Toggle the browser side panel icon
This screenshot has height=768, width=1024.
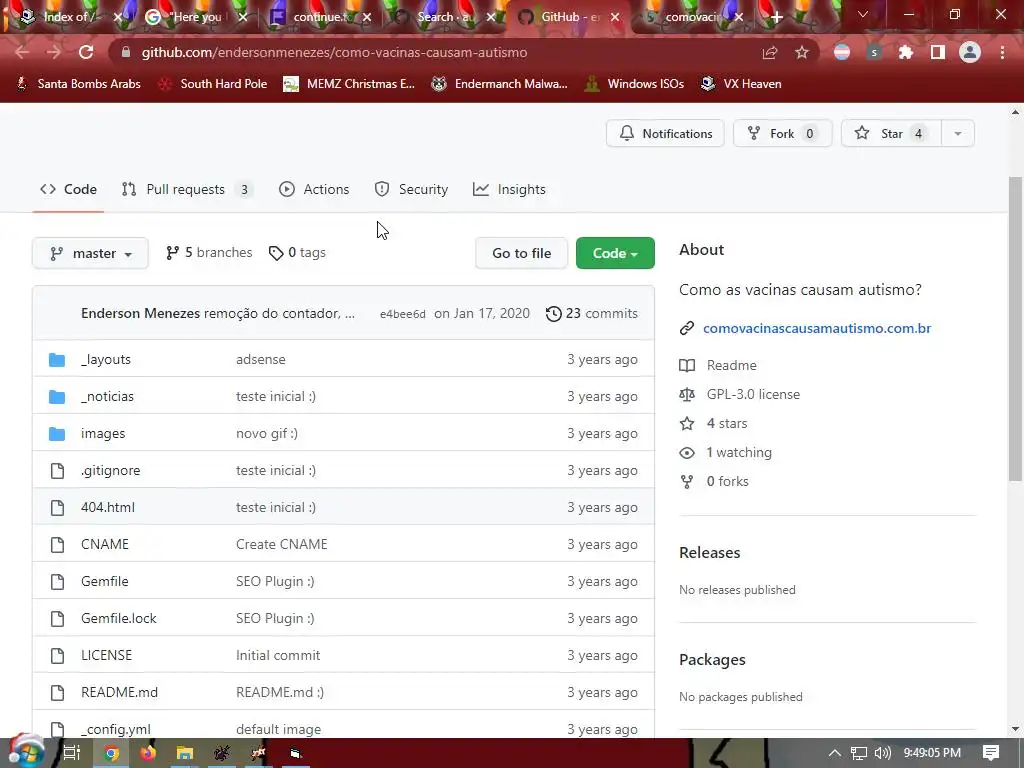click(x=938, y=52)
